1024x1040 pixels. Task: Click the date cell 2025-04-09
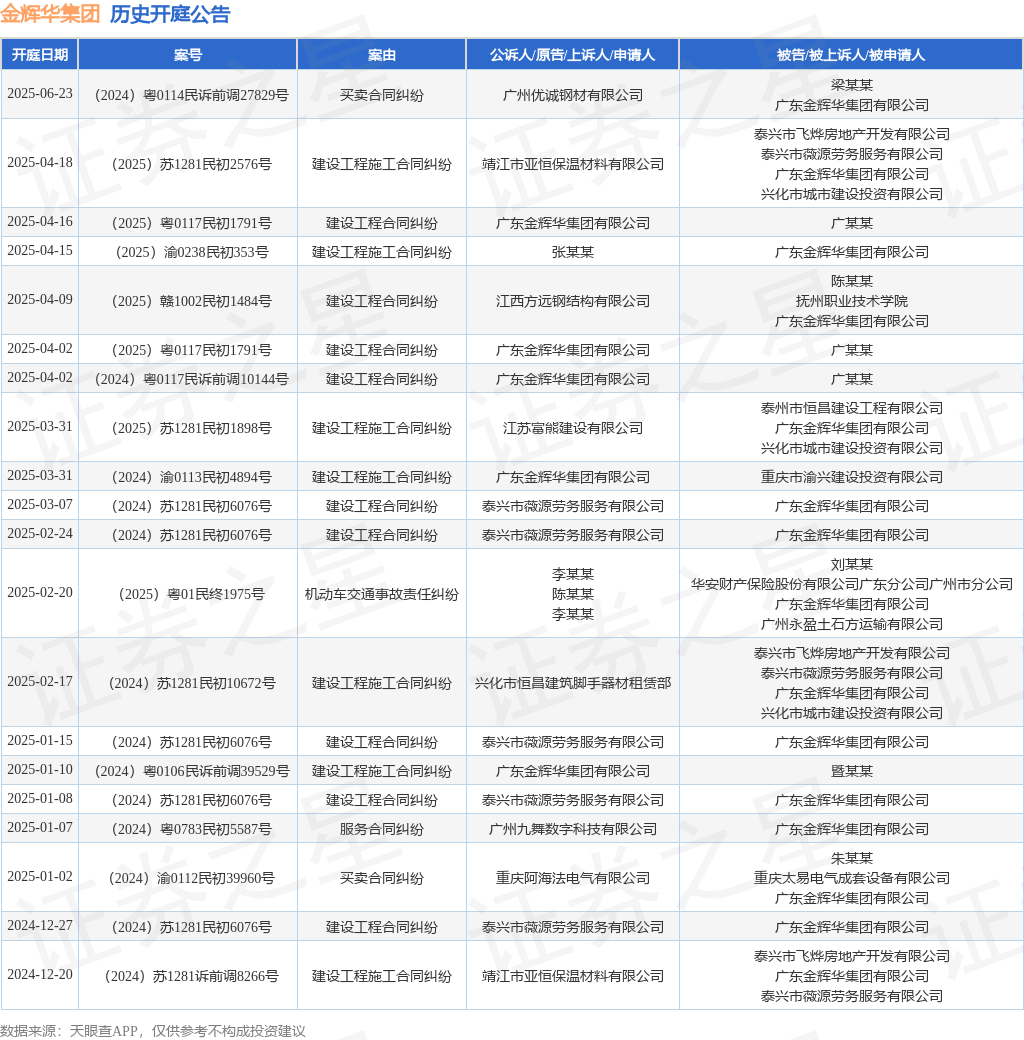pos(40,300)
